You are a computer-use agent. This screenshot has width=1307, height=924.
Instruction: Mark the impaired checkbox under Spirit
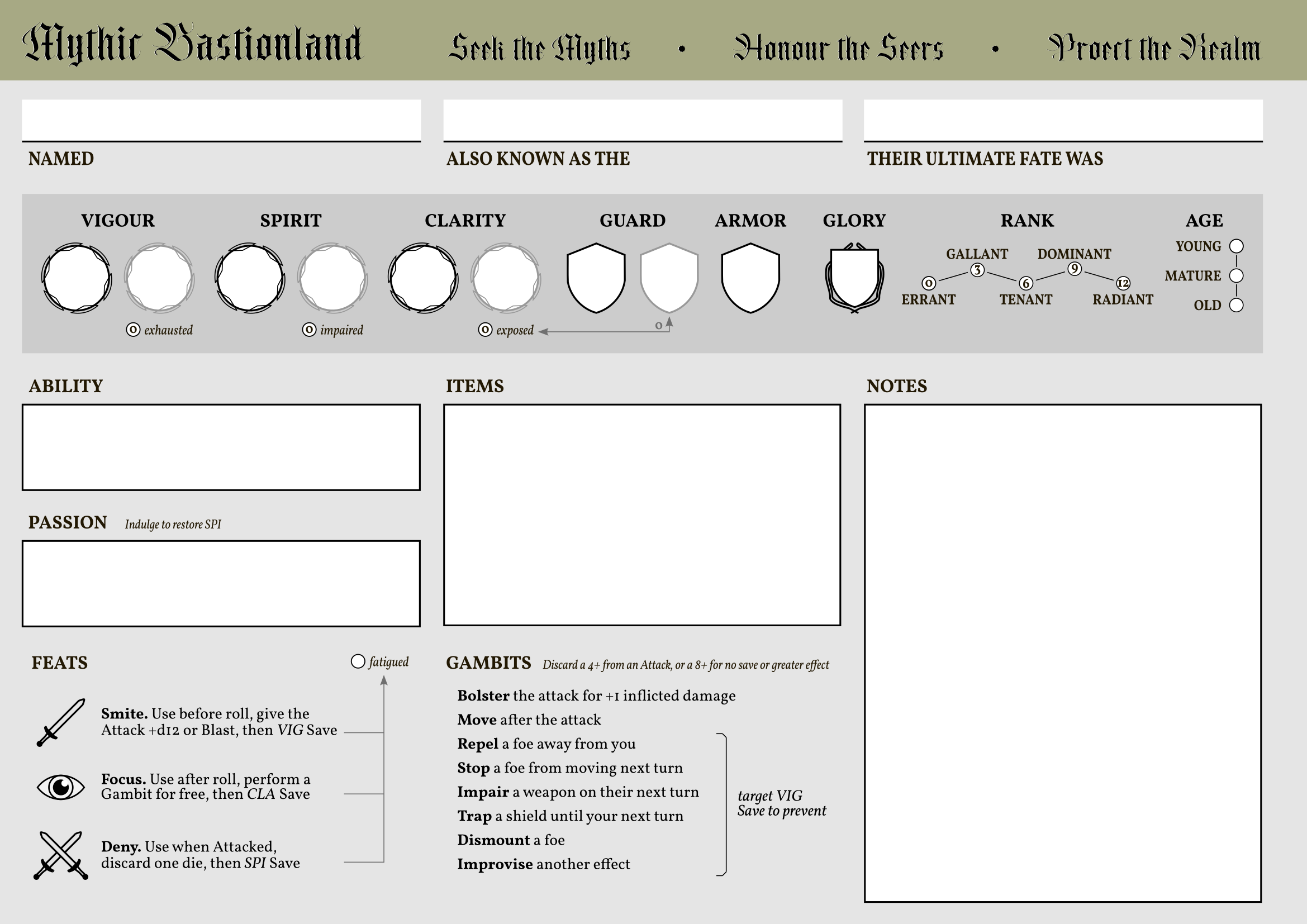(x=309, y=329)
